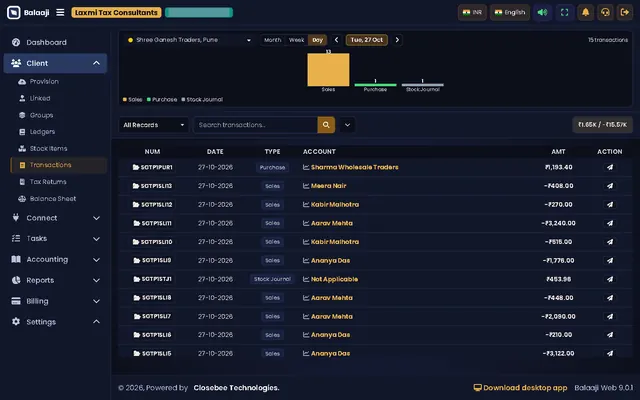
Task: Toggle the Settings menu section
Action: 55,322
